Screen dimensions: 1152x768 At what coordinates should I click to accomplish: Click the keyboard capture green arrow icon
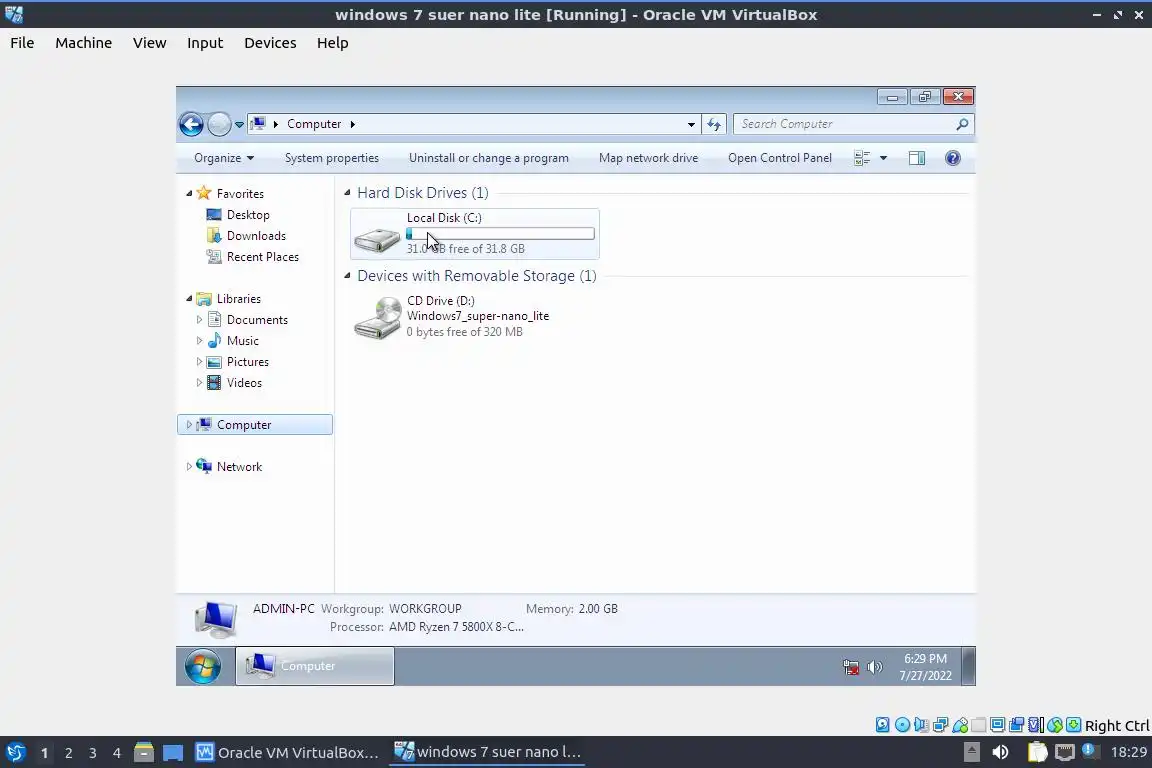point(1073,725)
